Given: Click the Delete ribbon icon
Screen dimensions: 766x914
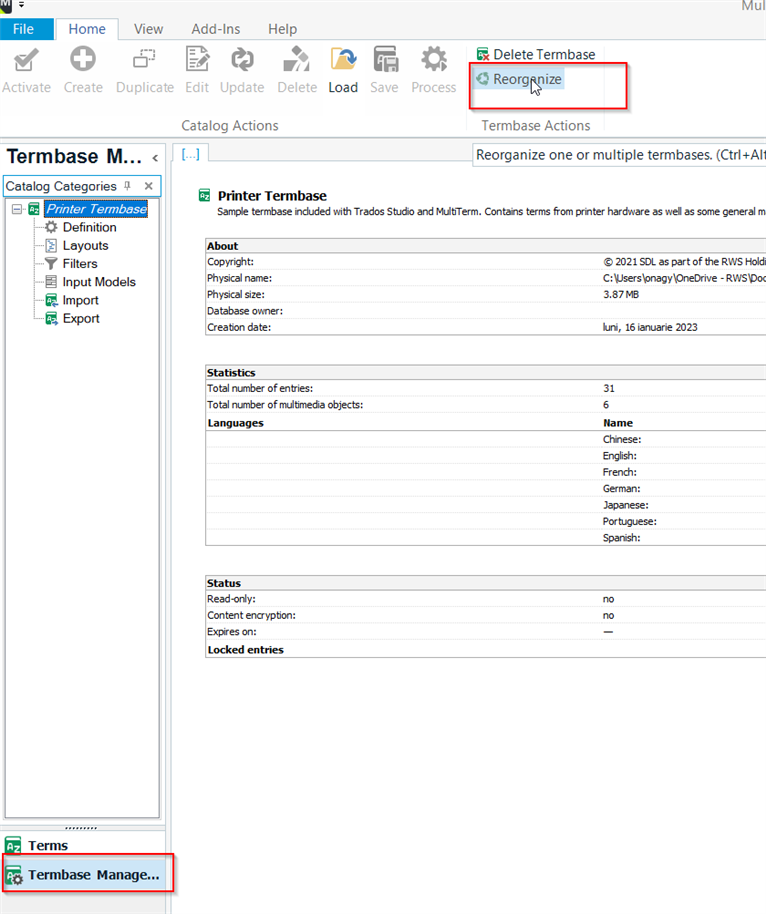Looking at the screenshot, I should coord(297,59).
